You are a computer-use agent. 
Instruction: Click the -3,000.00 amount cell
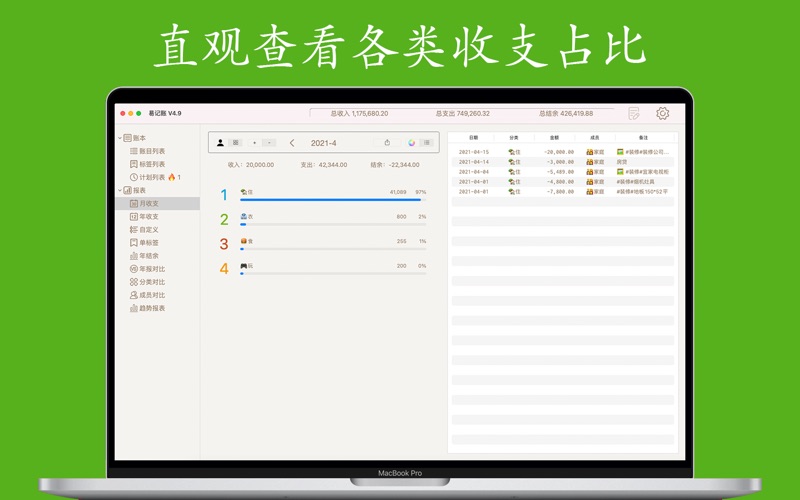[560, 162]
